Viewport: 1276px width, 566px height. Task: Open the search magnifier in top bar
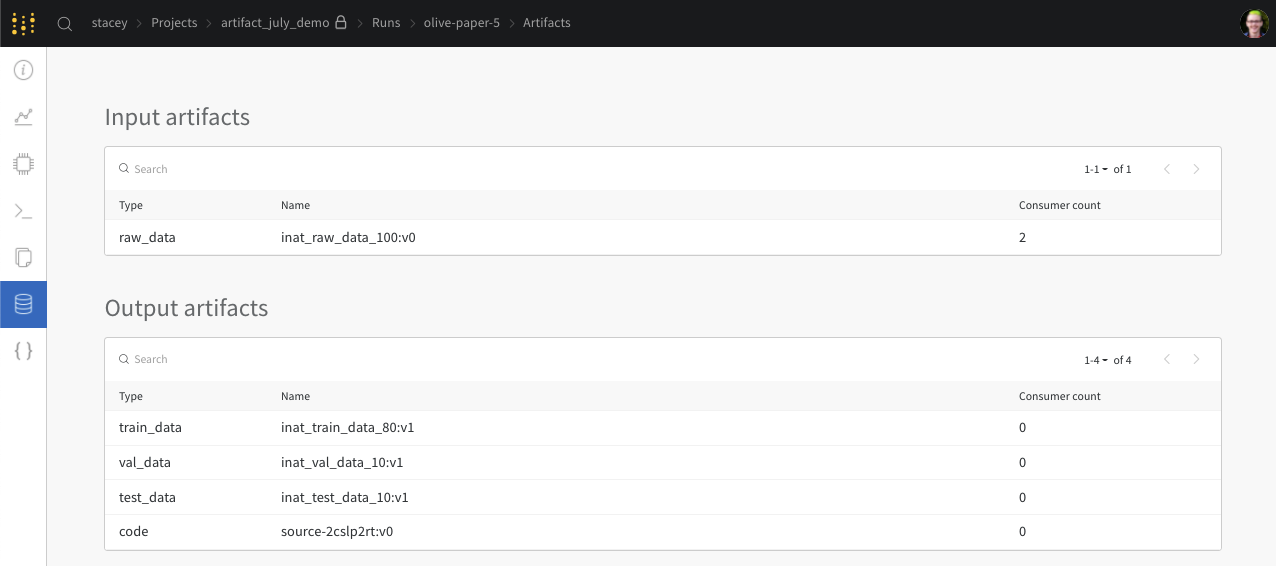[65, 23]
